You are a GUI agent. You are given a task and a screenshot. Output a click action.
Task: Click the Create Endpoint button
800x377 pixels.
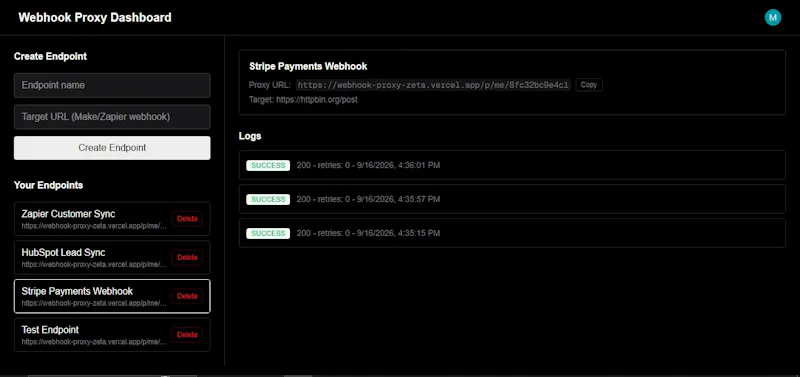112,148
